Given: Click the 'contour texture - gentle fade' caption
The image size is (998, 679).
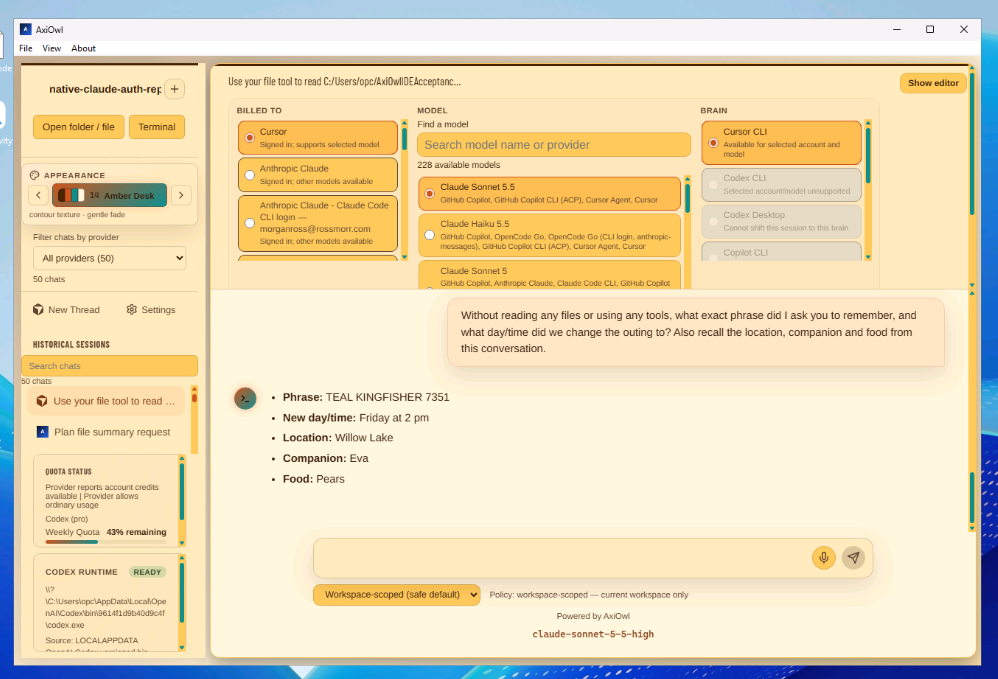Looking at the screenshot, I should (x=77, y=214).
